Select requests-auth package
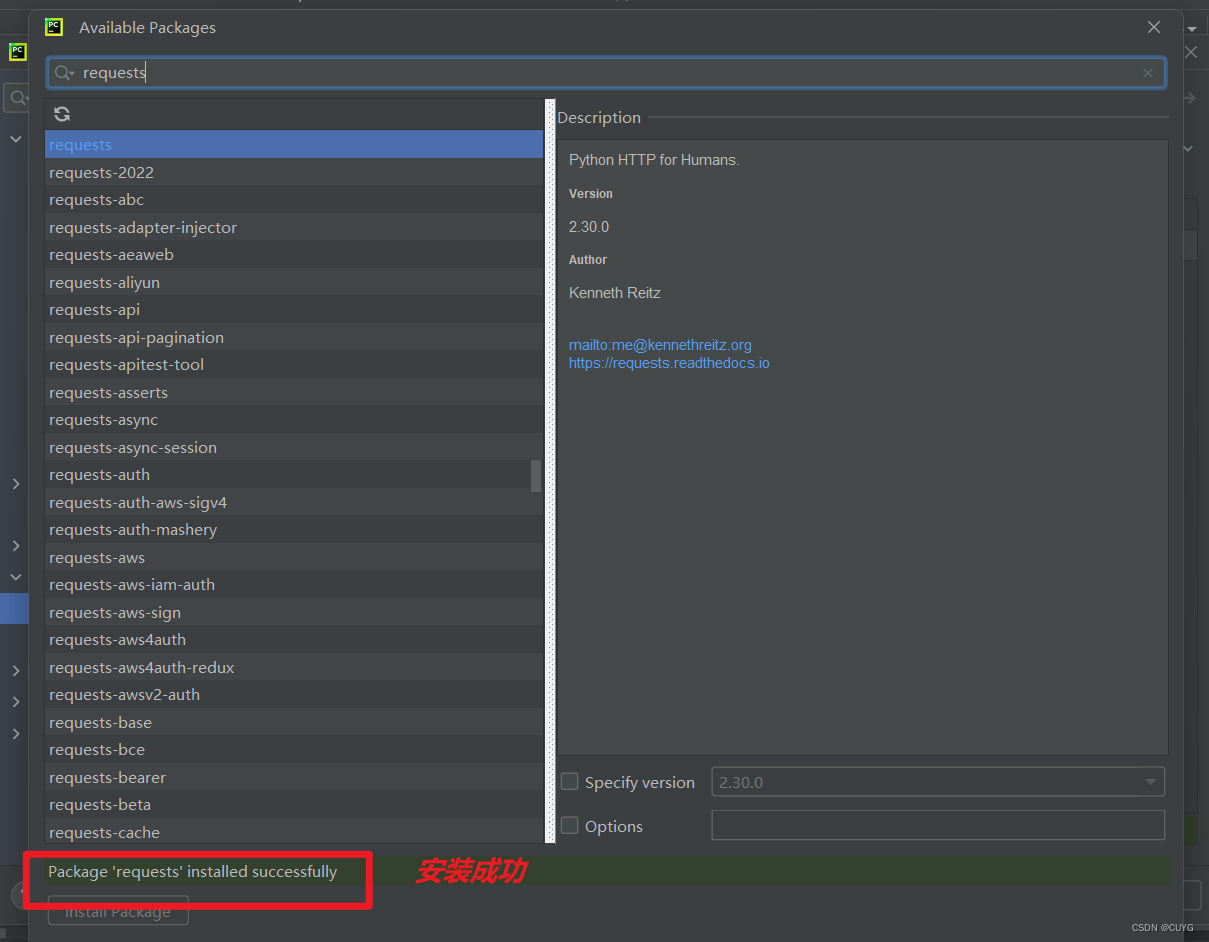The image size is (1209, 942). tap(294, 475)
